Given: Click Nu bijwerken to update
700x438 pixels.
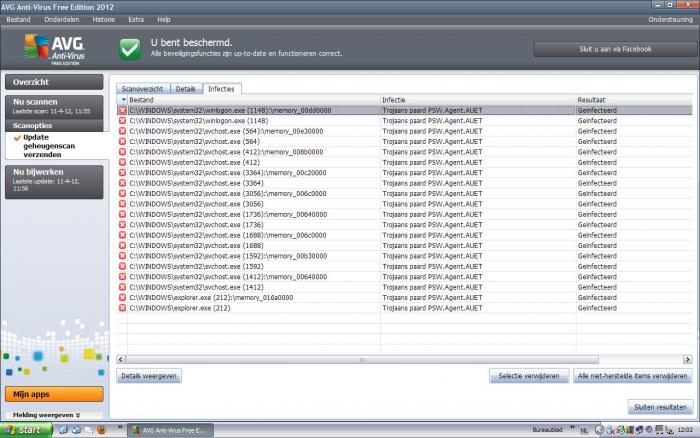Looking at the screenshot, I should coord(54,182).
